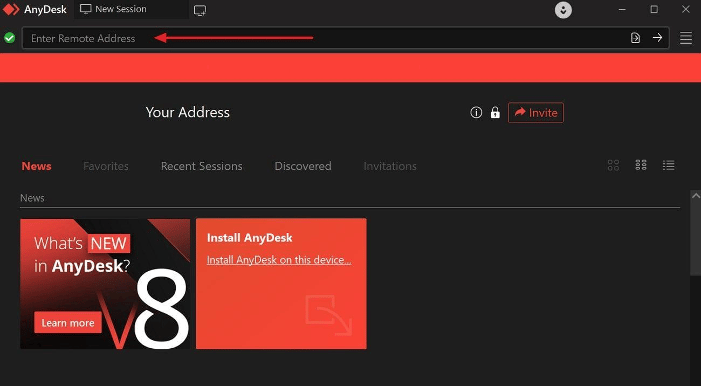This screenshot has width=702, height=386.
Task: Click the News section heading
Action: pyautogui.click(x=32, y=198)
